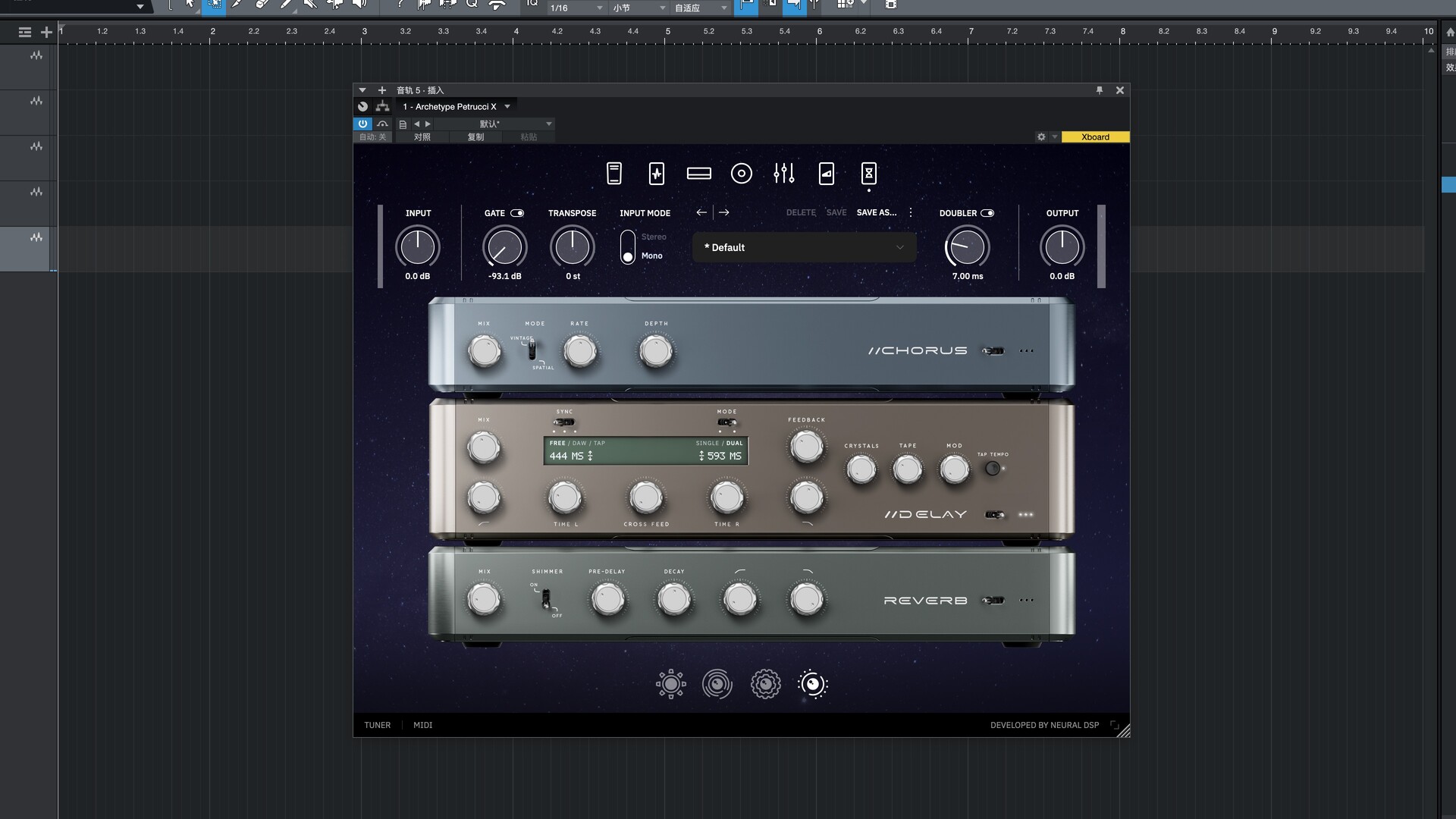Open the time effects hourglass icon

pos(868,174)
